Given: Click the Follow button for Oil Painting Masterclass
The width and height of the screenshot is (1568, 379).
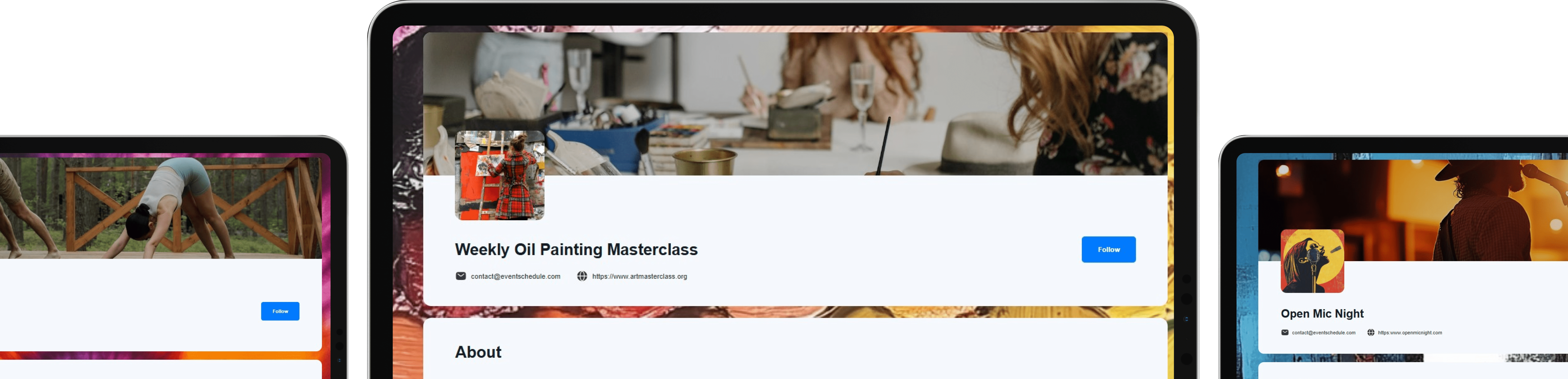Looking at the screenshot, I should coord(1108,249).
